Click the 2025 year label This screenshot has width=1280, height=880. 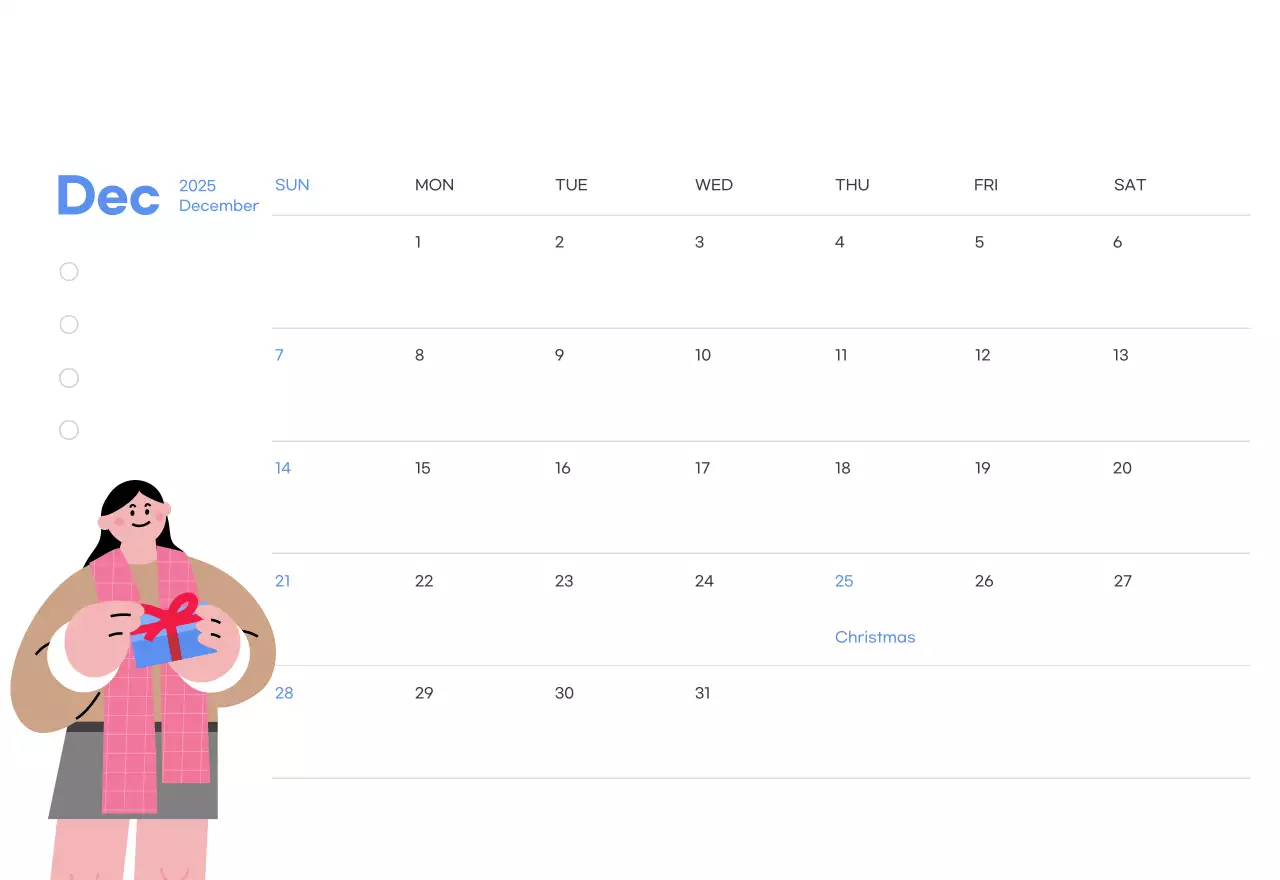point(197,186)
